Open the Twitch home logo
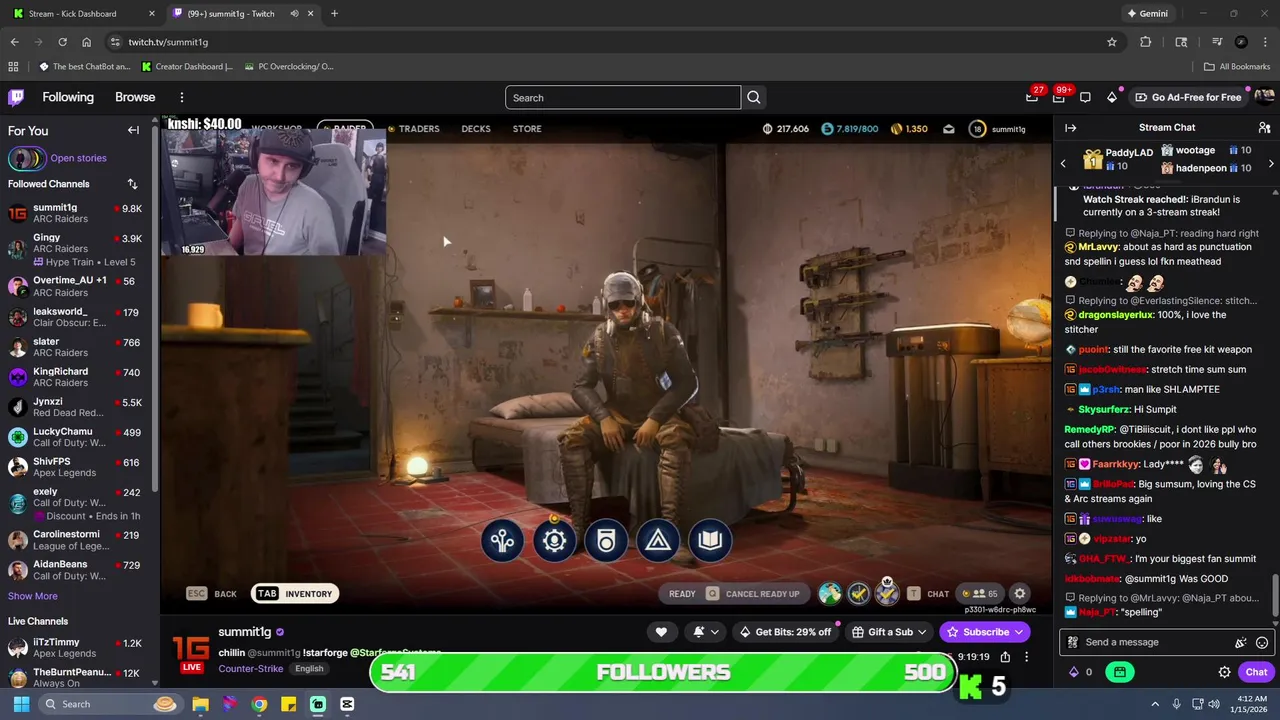 (16, 97)
